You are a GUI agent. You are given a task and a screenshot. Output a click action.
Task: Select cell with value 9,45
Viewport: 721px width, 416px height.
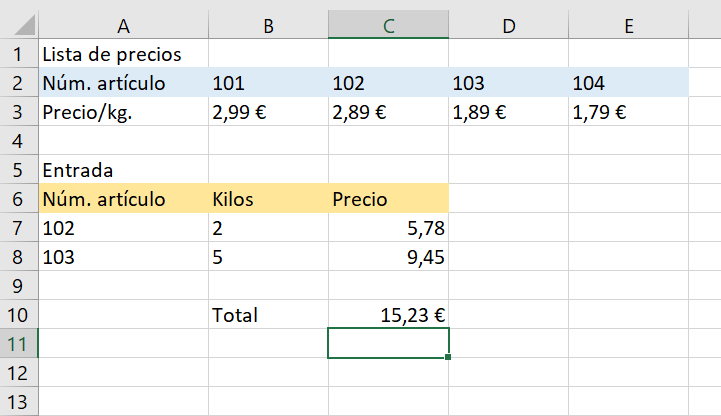pos(389,256)
